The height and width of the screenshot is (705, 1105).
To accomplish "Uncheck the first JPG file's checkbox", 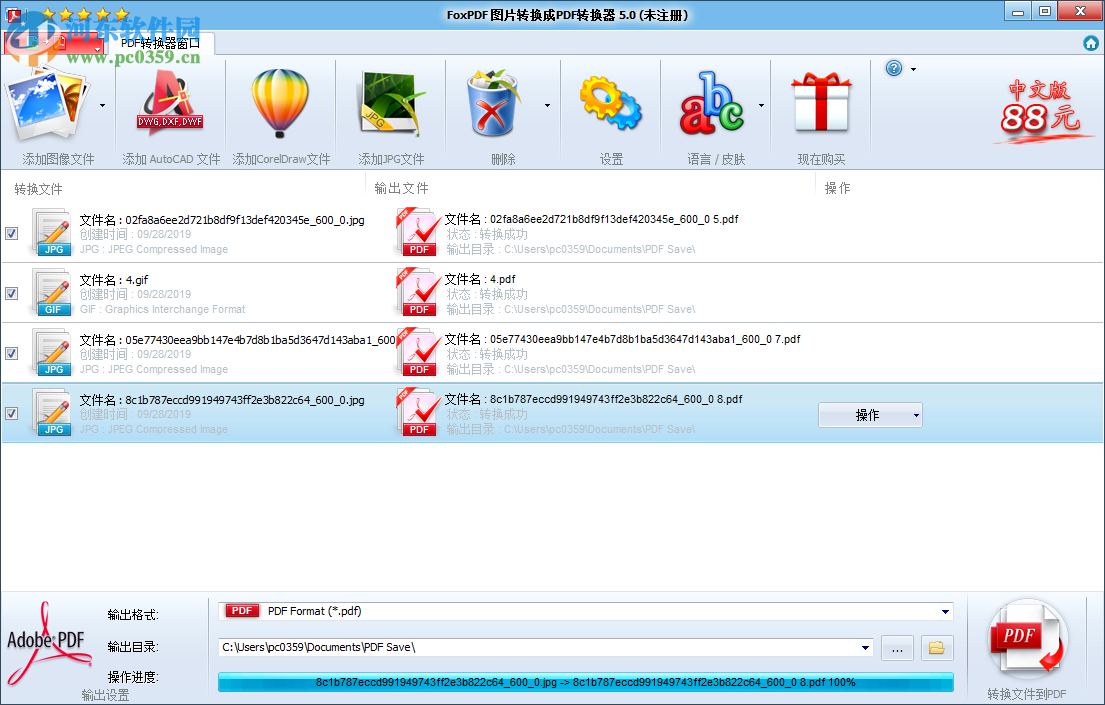I will point(12,233).
